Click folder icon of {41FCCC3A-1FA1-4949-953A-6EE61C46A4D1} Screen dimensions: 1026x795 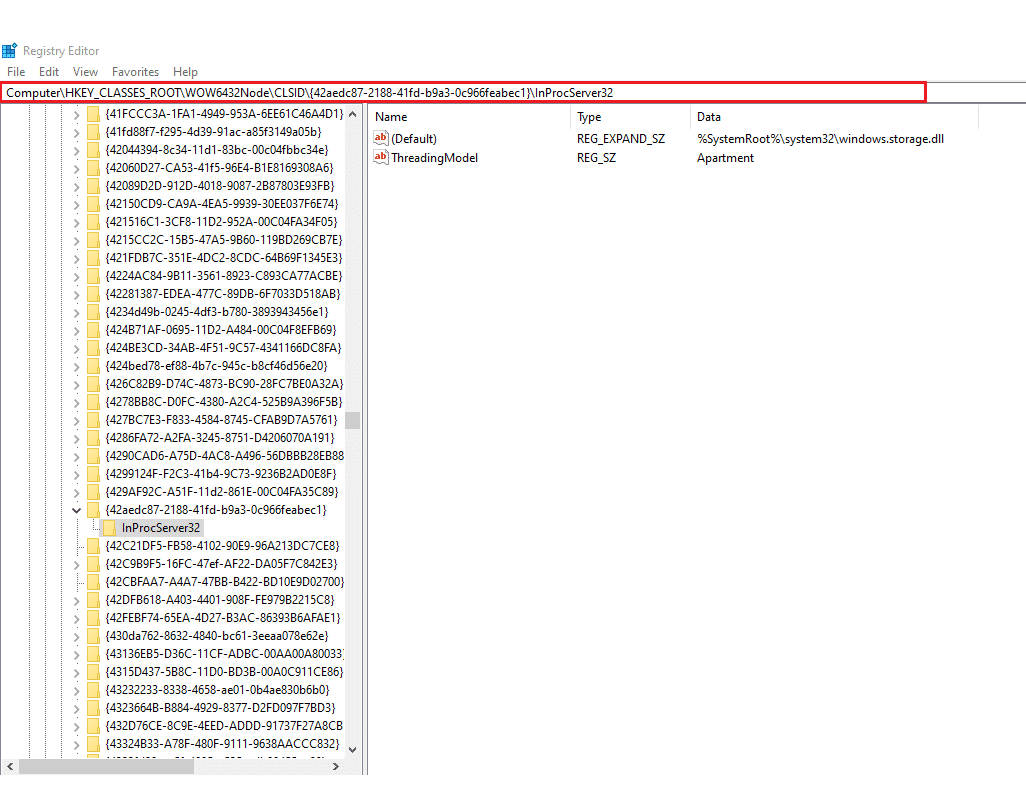pos(93,114)
